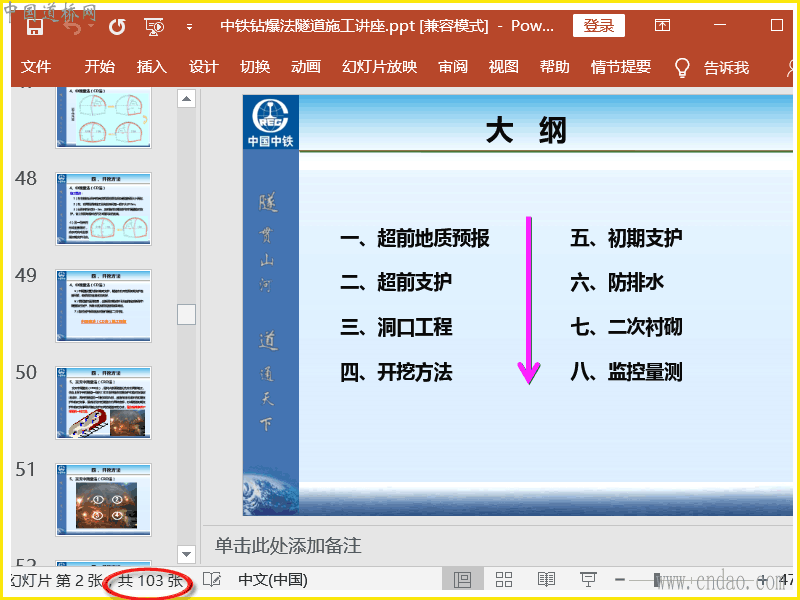Start slideshow from beginning icon
Viewport: 800px width, 600px height.
point(154,27)
